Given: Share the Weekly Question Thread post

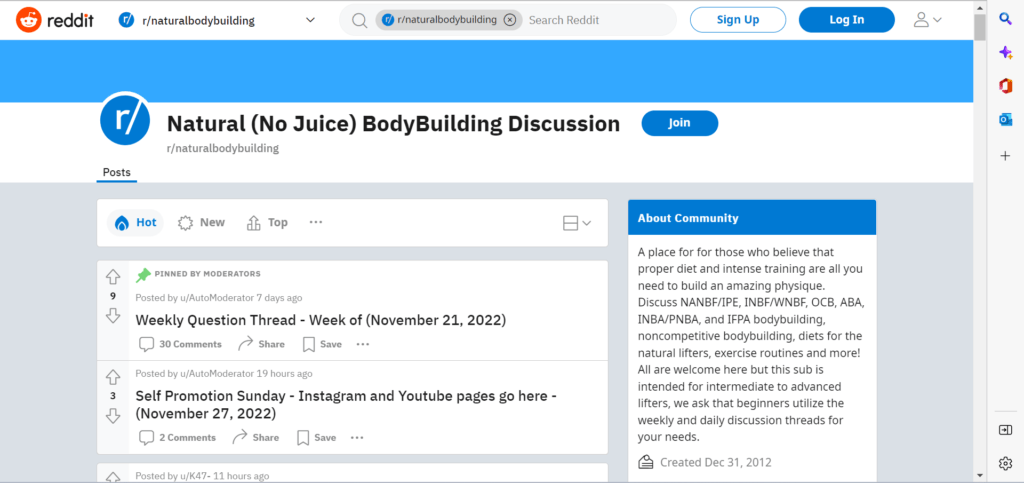Looking at the screenshot, I should tap(260, 344).
